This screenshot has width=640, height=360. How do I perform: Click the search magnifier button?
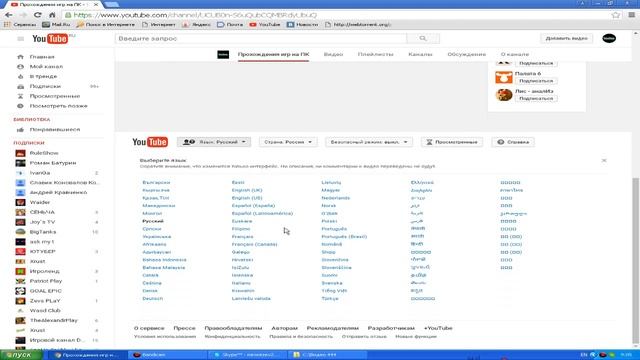(423, 38)
